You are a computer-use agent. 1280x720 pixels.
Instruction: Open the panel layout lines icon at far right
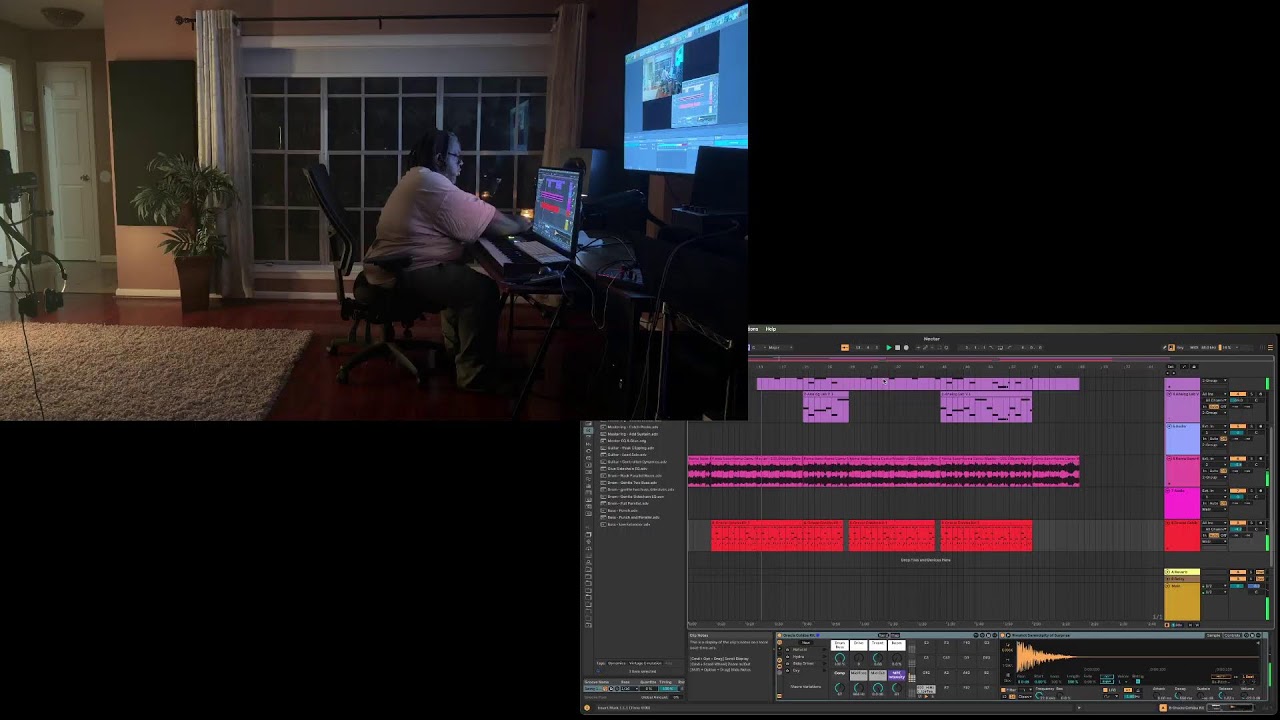1270,347
